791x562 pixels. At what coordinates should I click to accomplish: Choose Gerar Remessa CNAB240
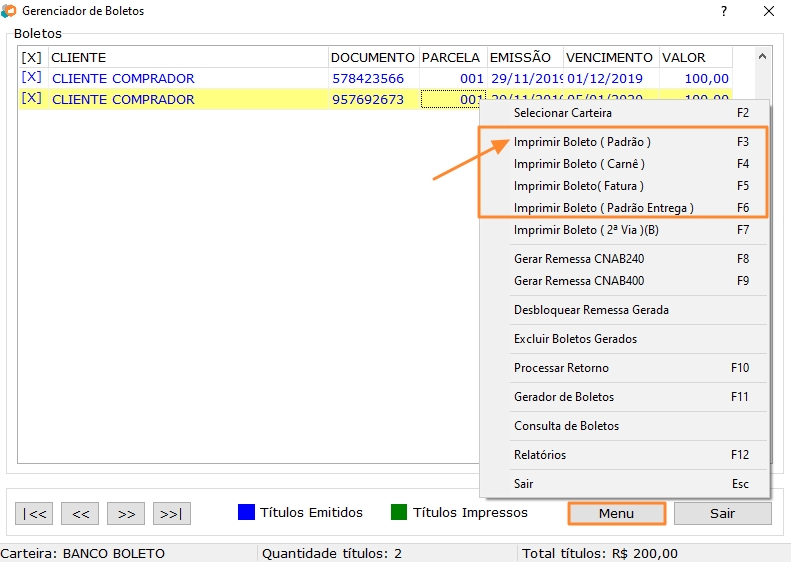(579, 259)
